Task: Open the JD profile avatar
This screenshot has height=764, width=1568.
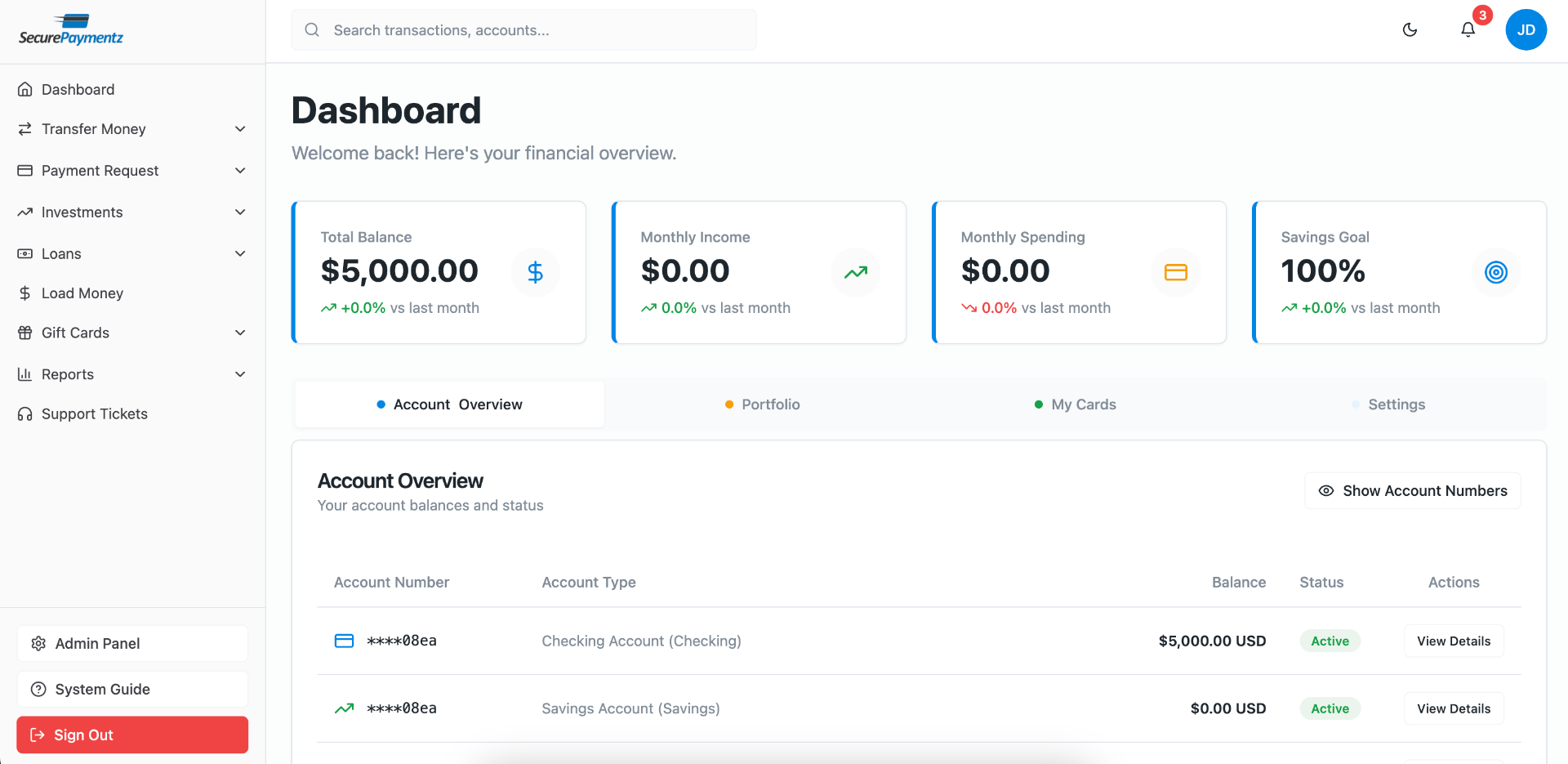Action: coord(1526,29)
